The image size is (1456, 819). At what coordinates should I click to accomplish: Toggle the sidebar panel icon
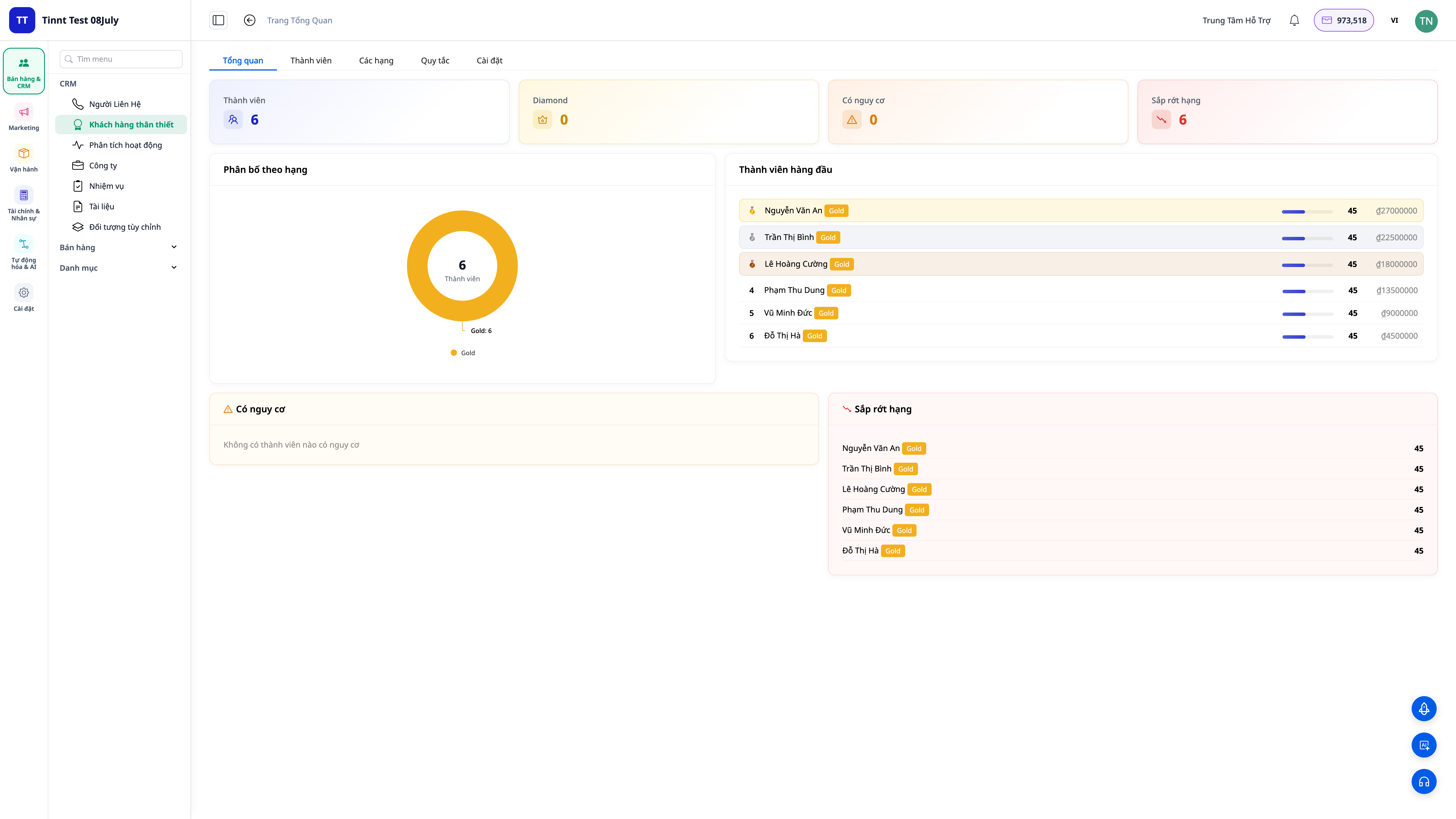click(218, 20)
